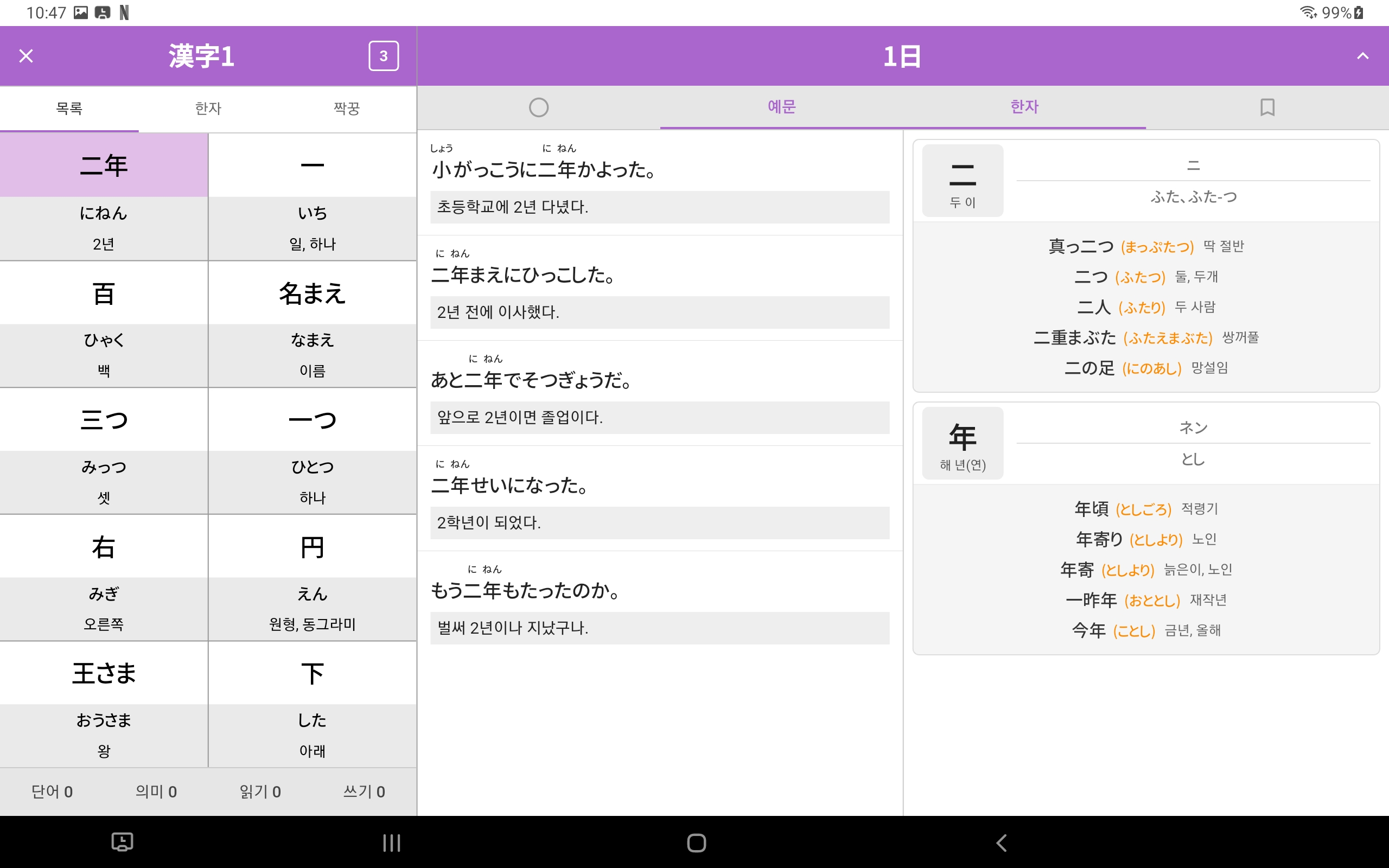This screenshot has width=1389, height=868.
Task: Check the Wi-Fi icon in status bar
Action: 1308,12
